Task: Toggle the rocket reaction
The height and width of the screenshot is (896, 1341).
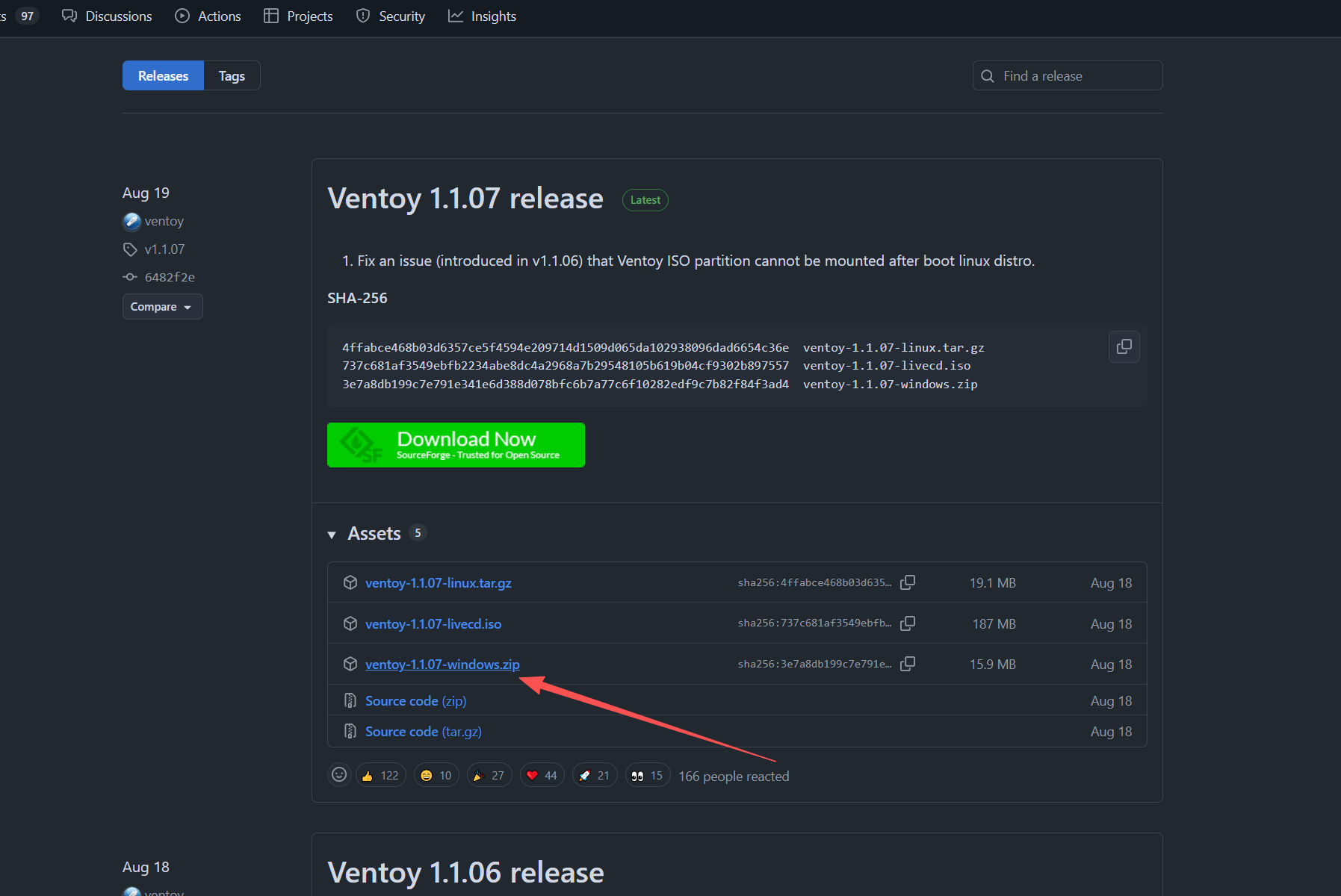Action: click(x=594, y=775)
